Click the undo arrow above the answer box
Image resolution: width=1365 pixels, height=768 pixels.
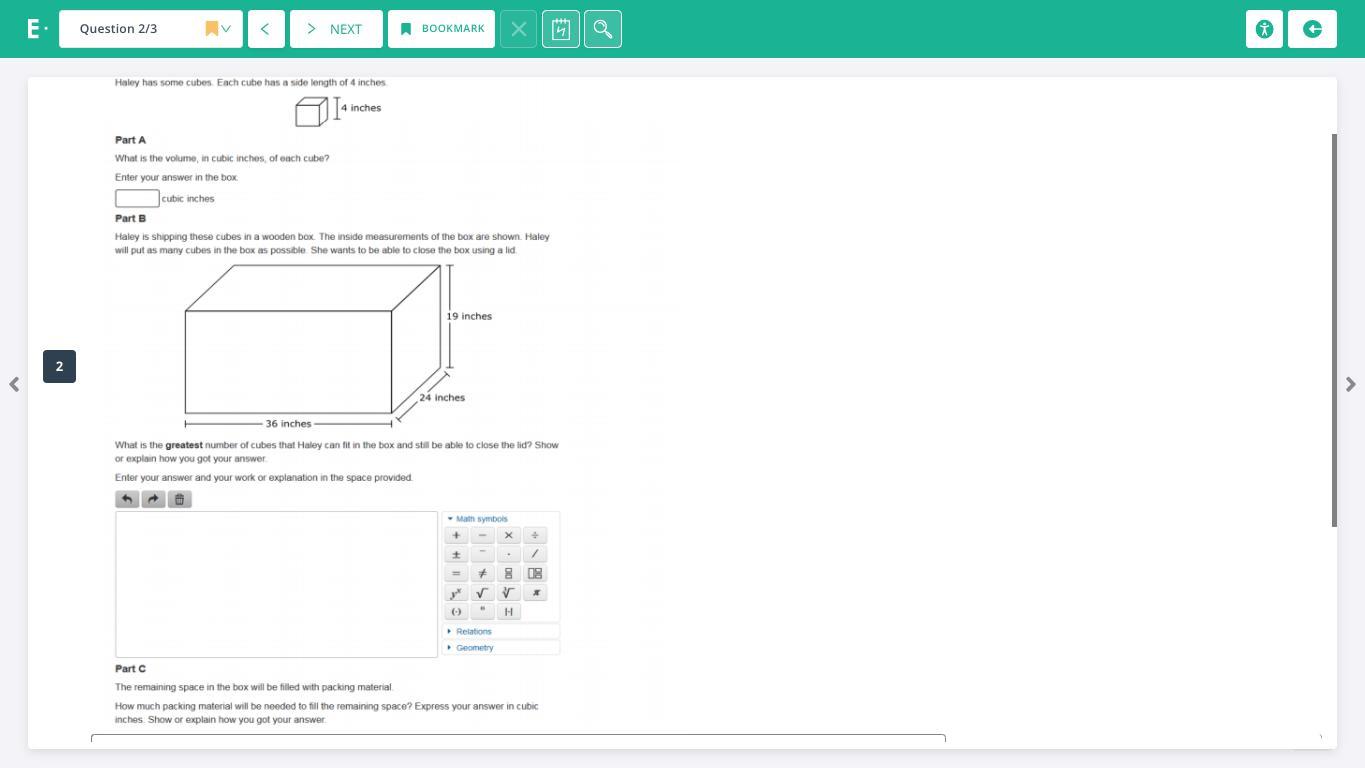pyautogui.click(x=127, y=499)
